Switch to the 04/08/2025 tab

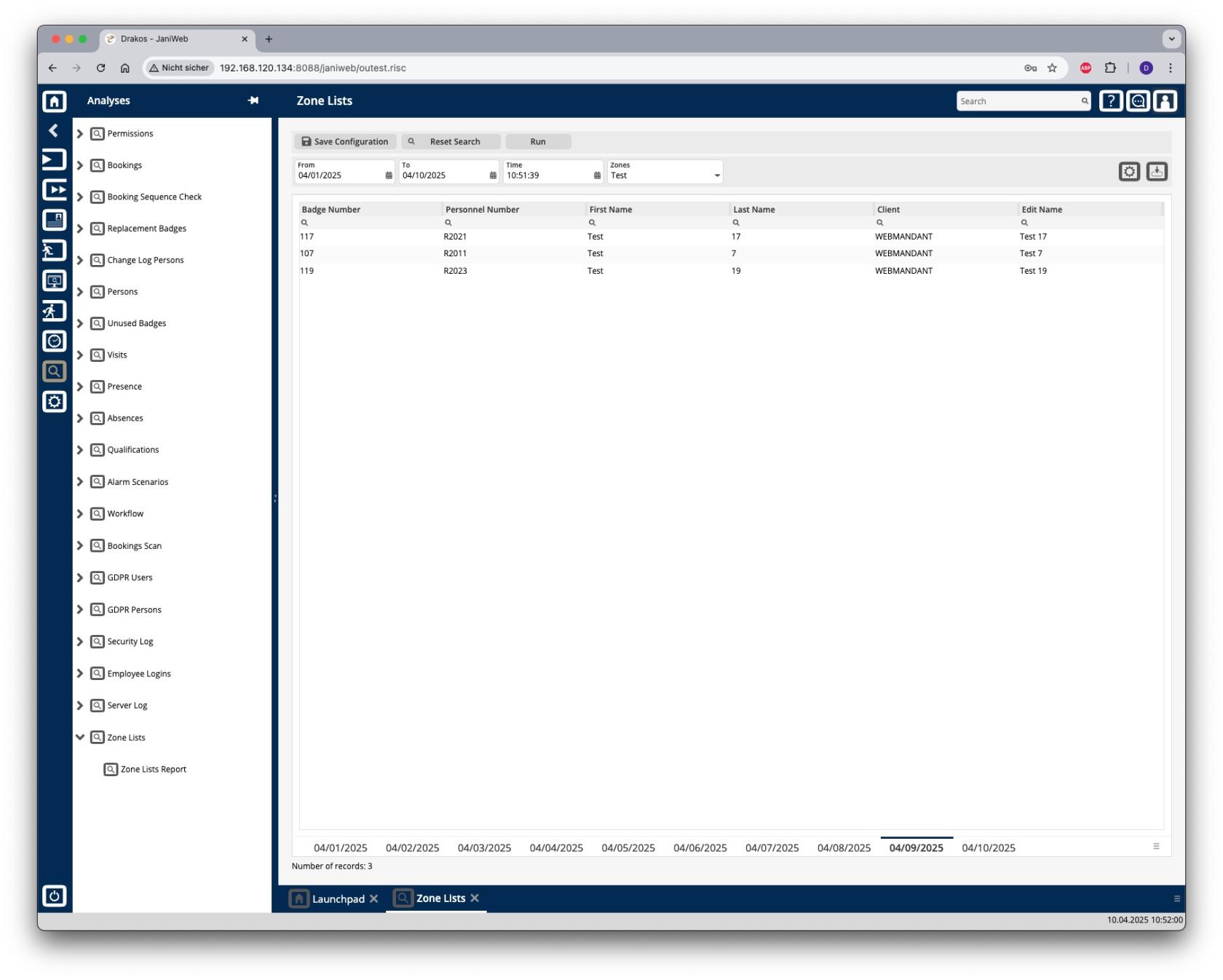coord(844,847)
